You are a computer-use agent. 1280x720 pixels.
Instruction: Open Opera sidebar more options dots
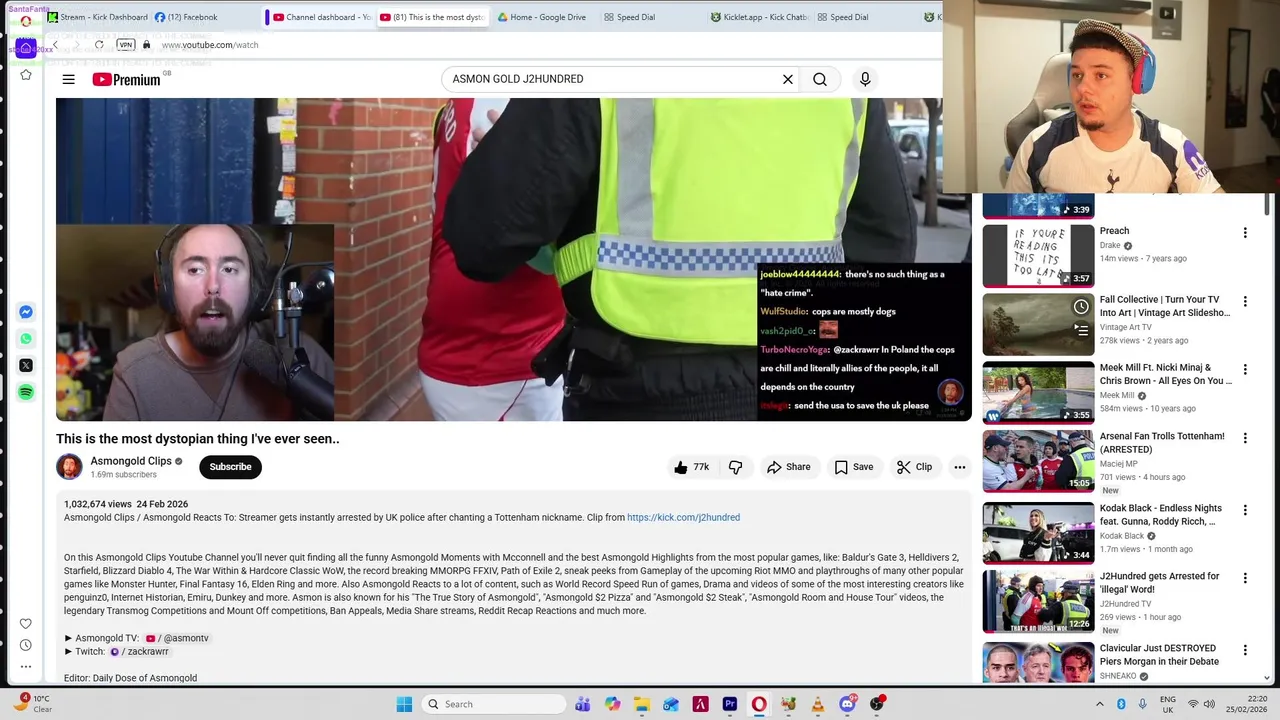click(x=26, y=667)
